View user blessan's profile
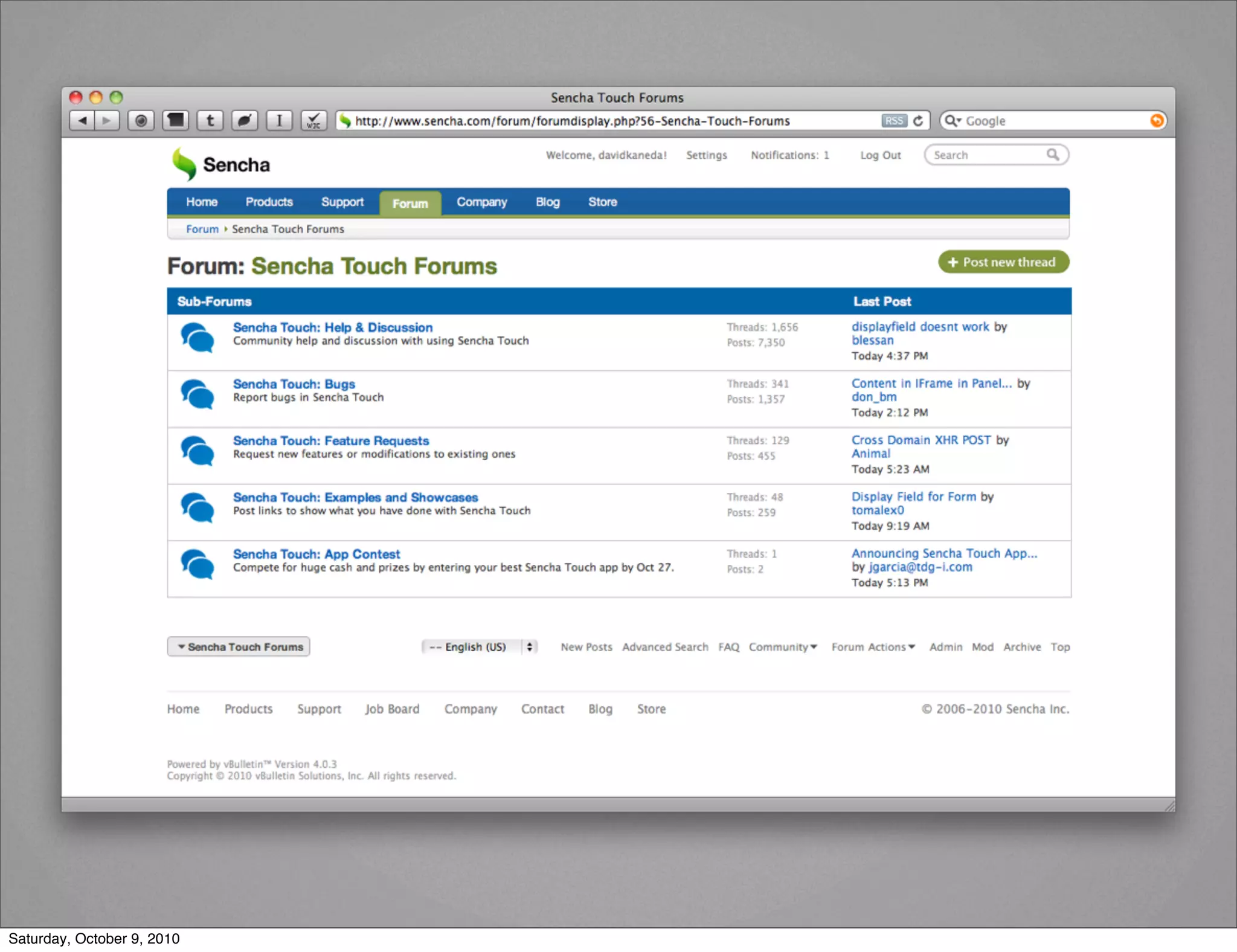Viewport: 1237px width, 952px height. click(x=873, y=341)
